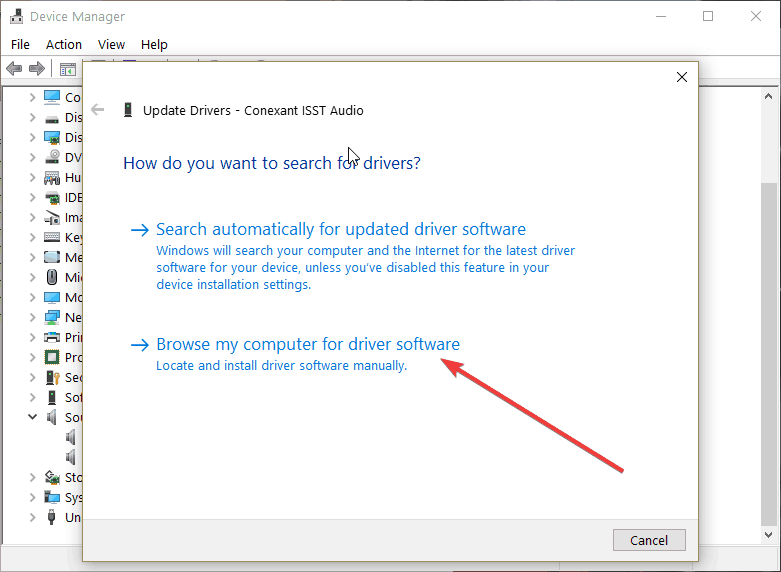Click the scrollbar up arrow
Screen dimensions: 781x572
tap(769, 96)
